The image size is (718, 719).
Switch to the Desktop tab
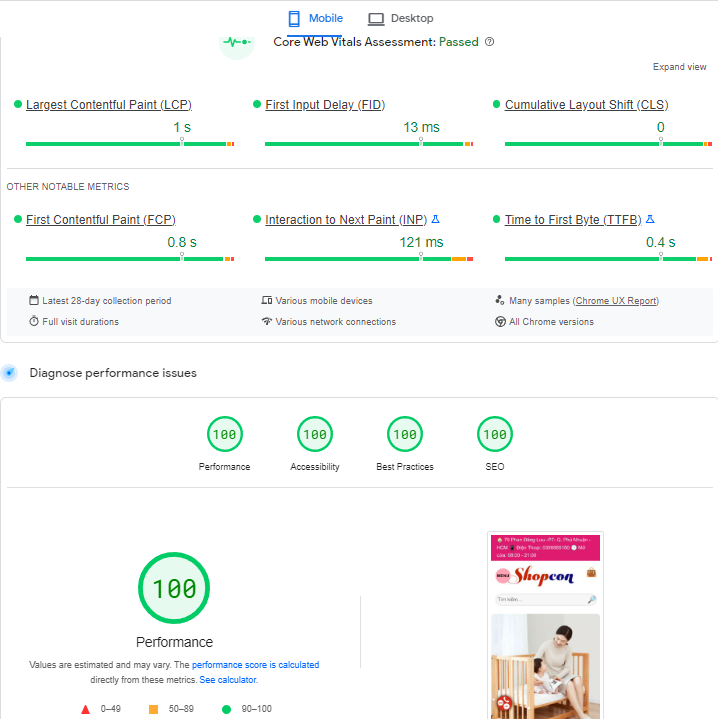(400, 18)
